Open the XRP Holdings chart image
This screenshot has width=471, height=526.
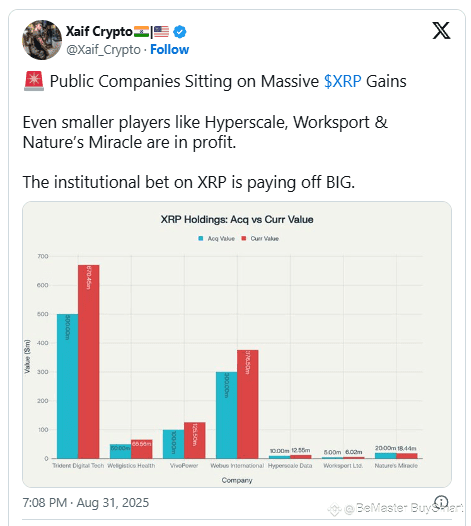point(237,345)
